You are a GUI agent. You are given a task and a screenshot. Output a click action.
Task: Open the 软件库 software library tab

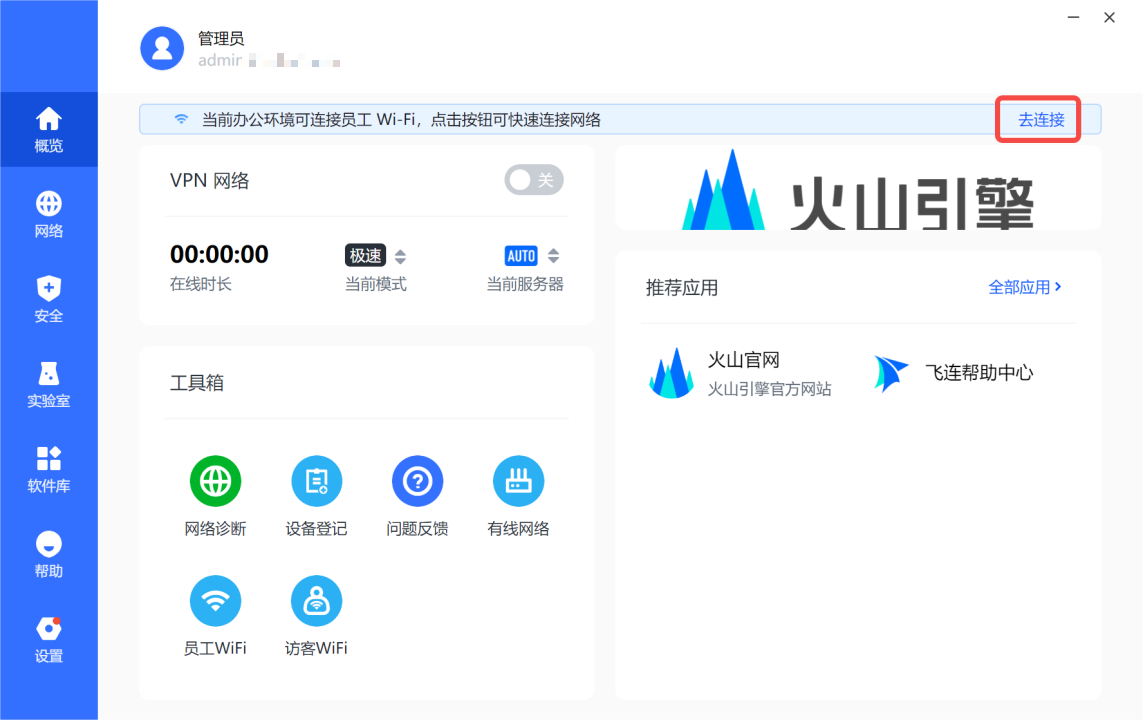(x=49, y=470)
